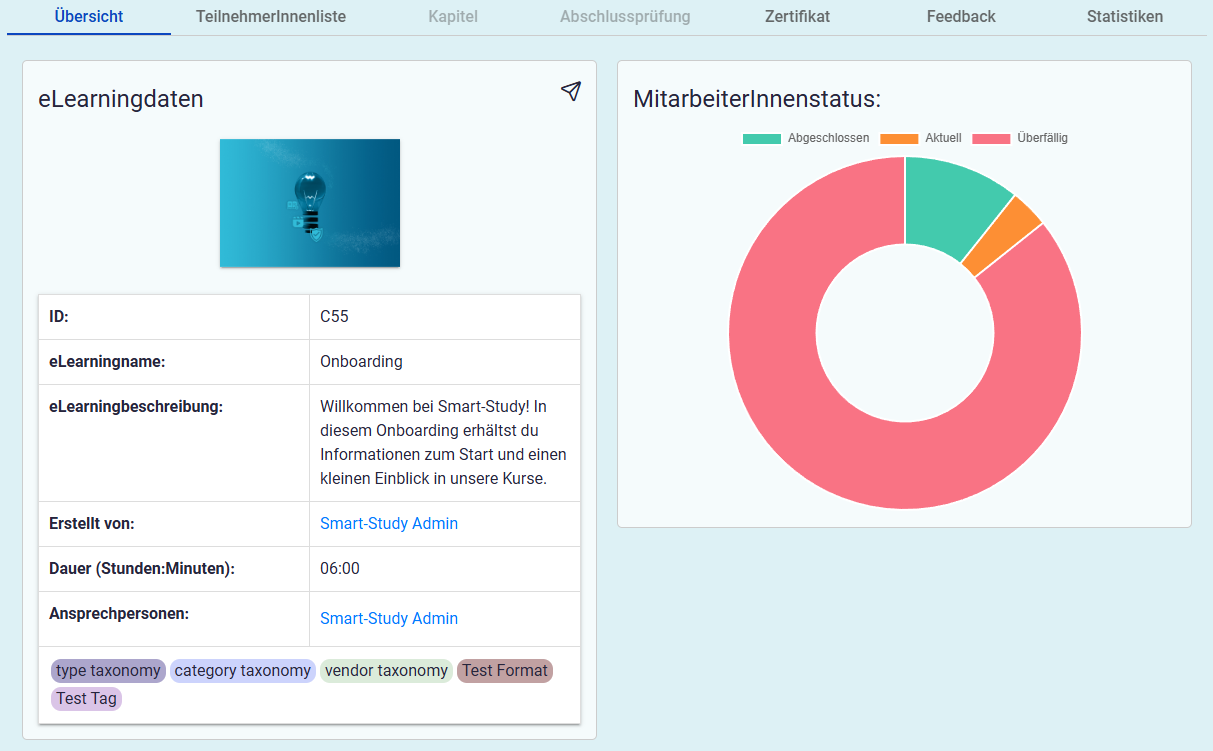This screenshot has width=1213, height=751.
Task: Select the Test Tag chip
Action: point(86,699)
